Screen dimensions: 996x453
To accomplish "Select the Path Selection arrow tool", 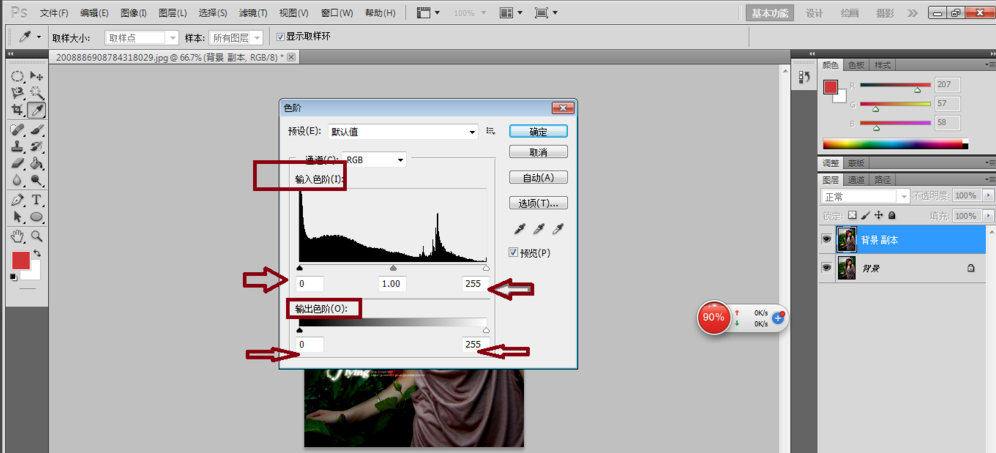I will coord(18,217).
